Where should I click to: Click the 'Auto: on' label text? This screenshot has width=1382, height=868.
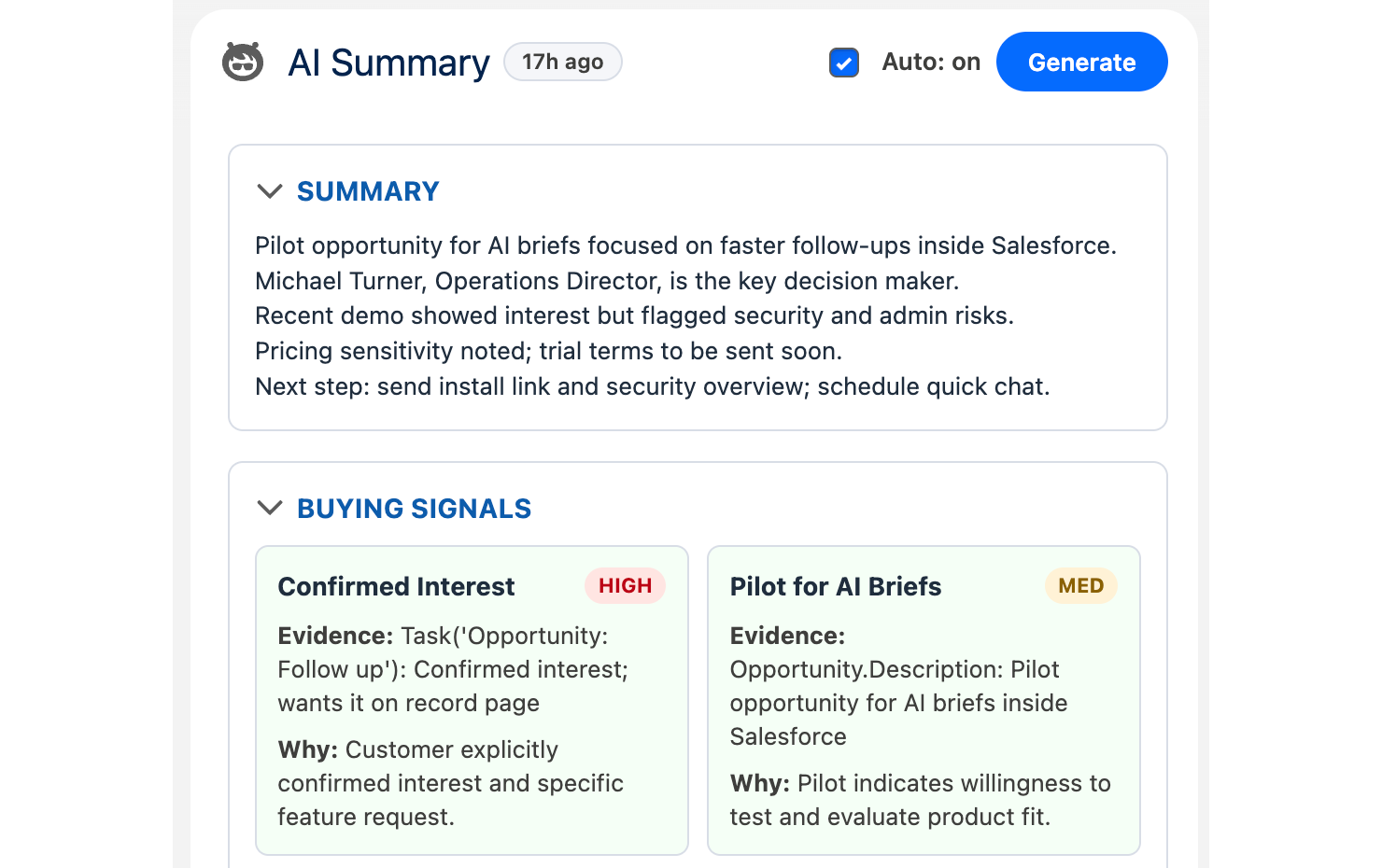click(x=930, y=62)
